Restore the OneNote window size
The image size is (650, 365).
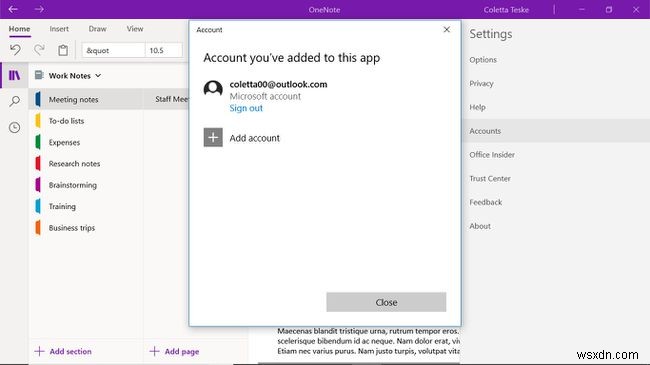tap(609, 9)
